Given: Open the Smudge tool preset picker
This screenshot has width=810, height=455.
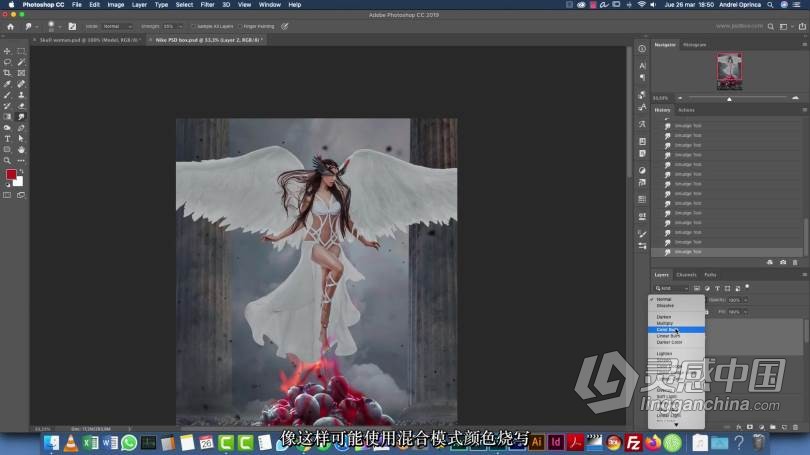Looking at the screenshot, I should [30, 26].
